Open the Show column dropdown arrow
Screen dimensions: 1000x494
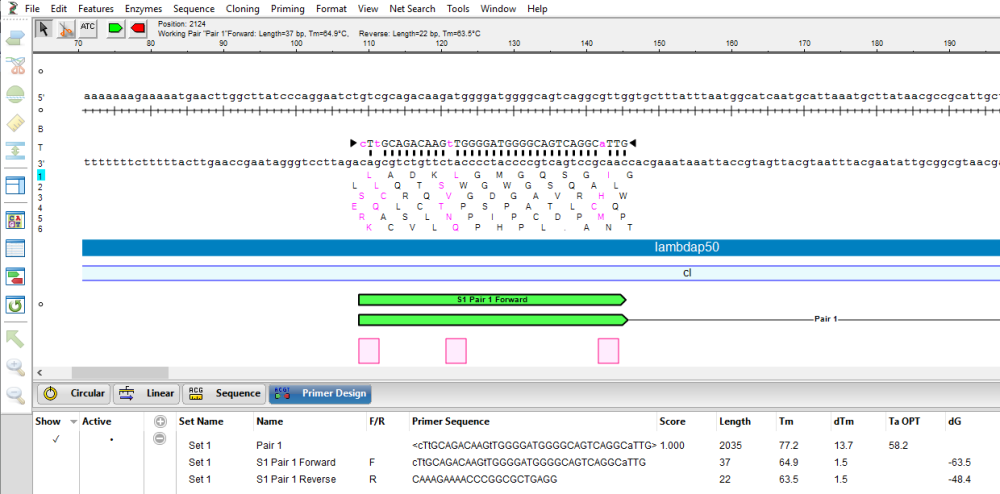point(73,422)
